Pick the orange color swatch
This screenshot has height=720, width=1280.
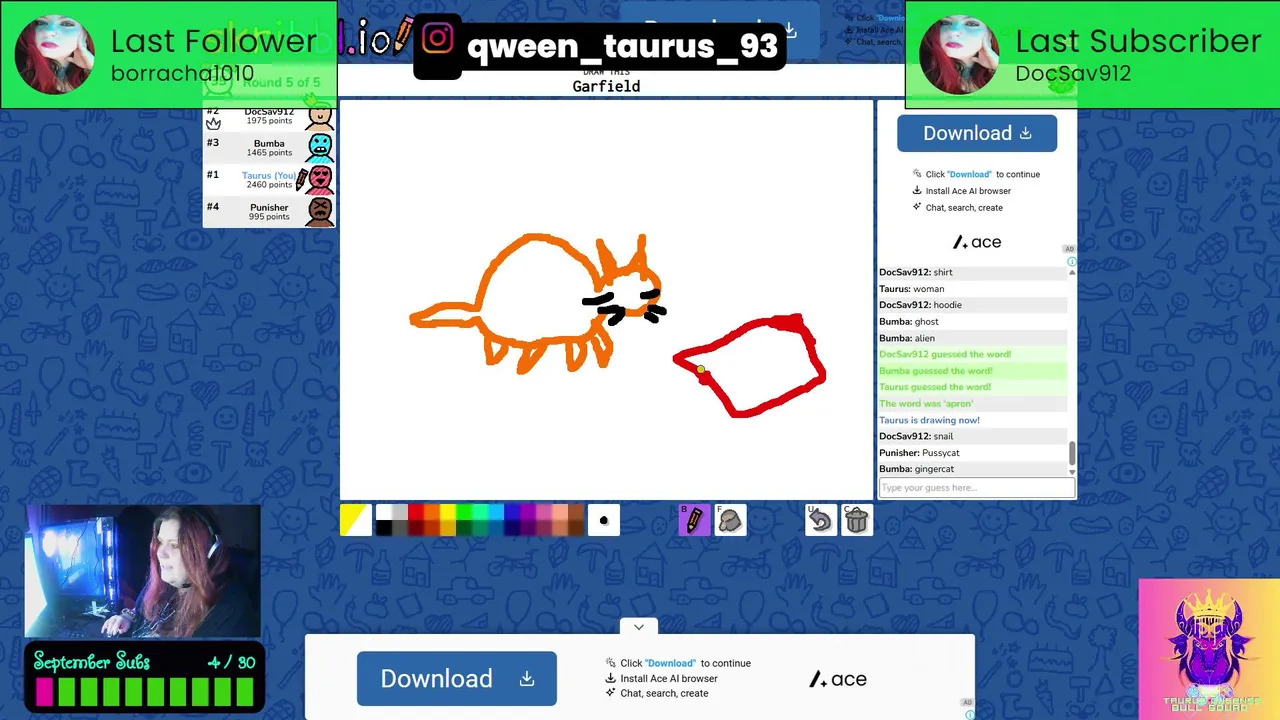tap(432, 512)
